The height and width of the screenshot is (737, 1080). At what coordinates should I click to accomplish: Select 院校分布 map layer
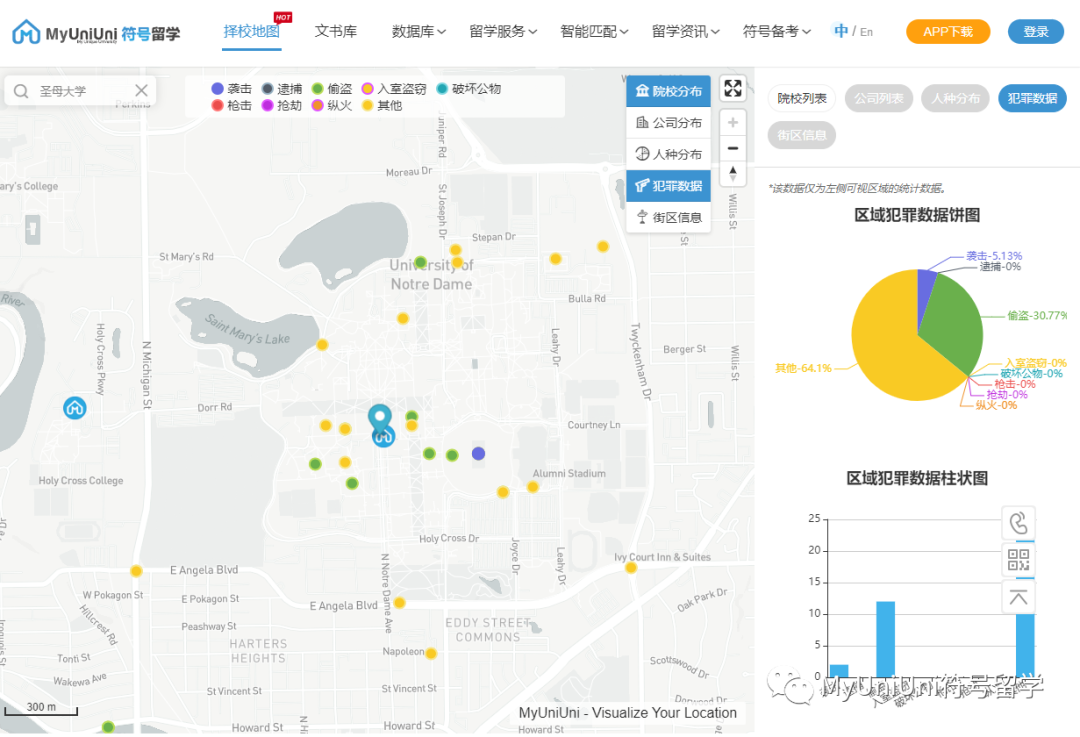(x=668, y=91)
